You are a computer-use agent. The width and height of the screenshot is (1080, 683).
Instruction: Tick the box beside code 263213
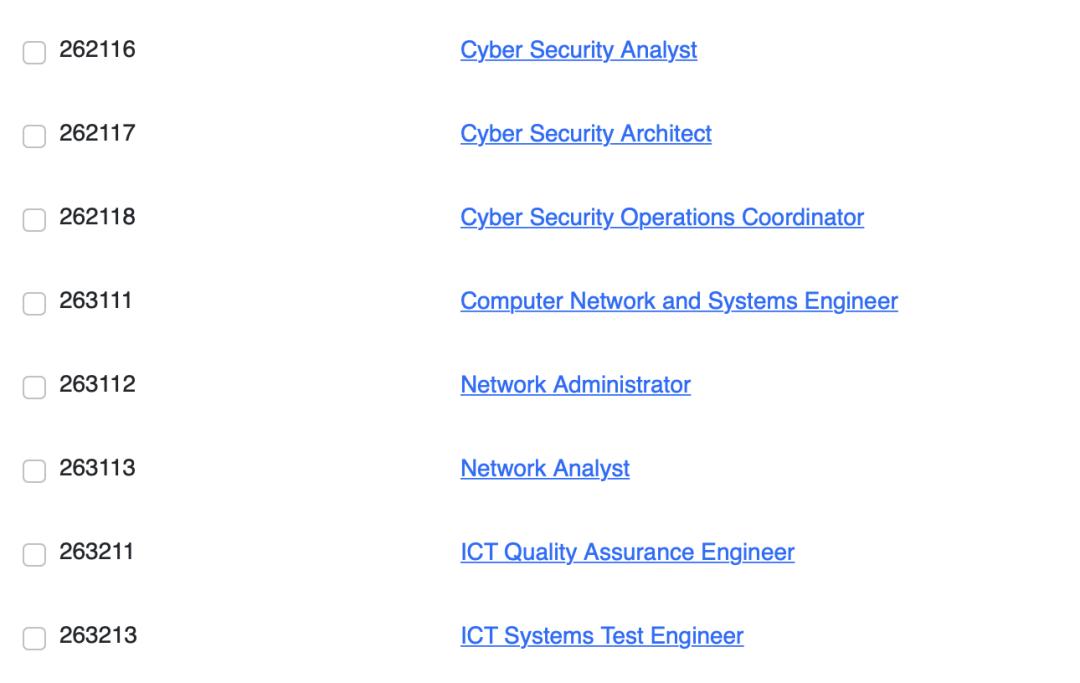[x=34, y=638]
